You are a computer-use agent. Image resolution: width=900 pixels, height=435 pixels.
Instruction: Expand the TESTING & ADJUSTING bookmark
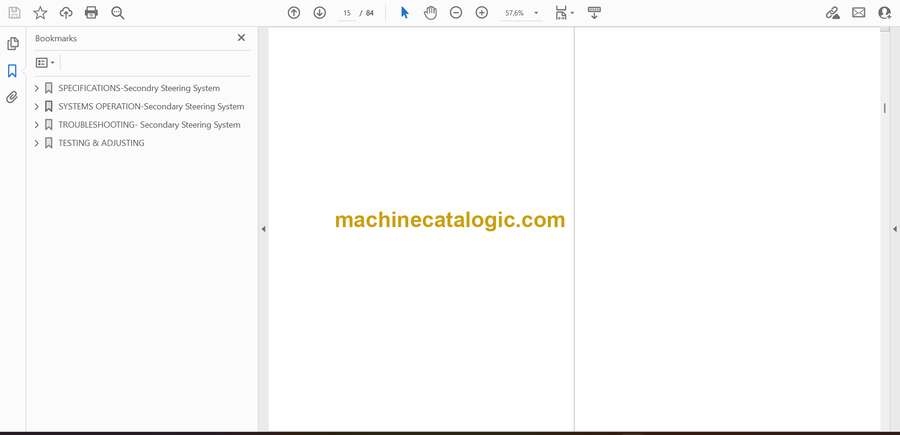click(37, 143)
